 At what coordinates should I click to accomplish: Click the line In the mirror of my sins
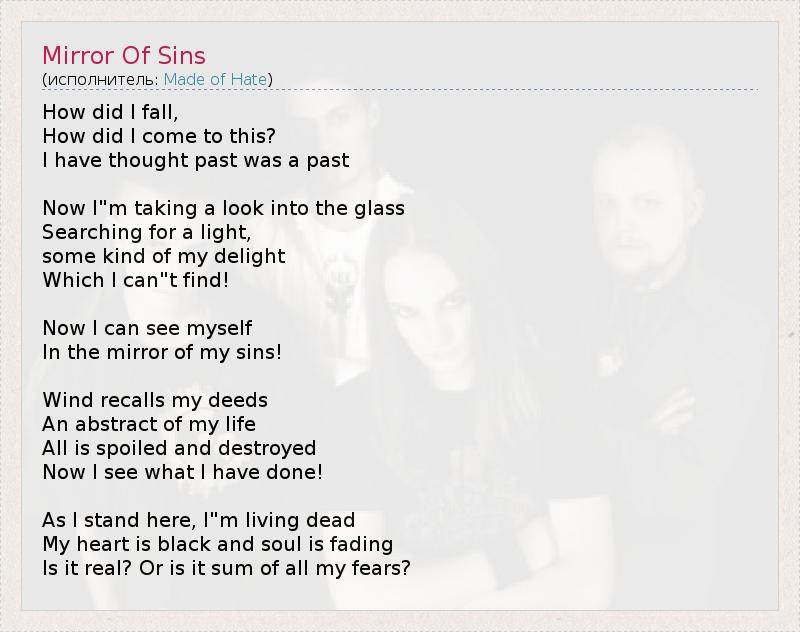click(x=162, y=352)
